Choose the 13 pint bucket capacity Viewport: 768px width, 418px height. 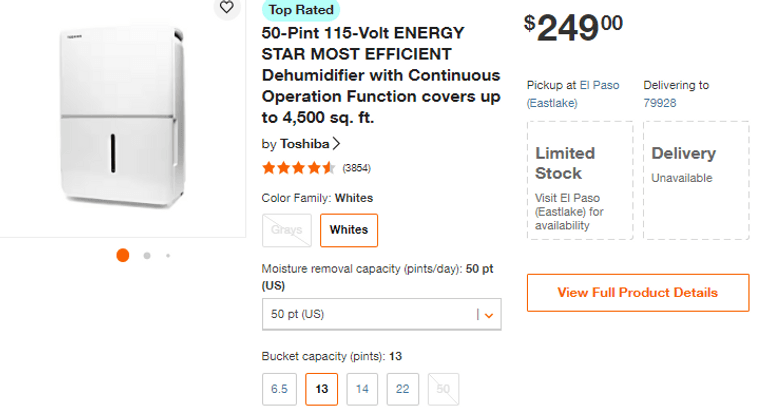(322, 389)
